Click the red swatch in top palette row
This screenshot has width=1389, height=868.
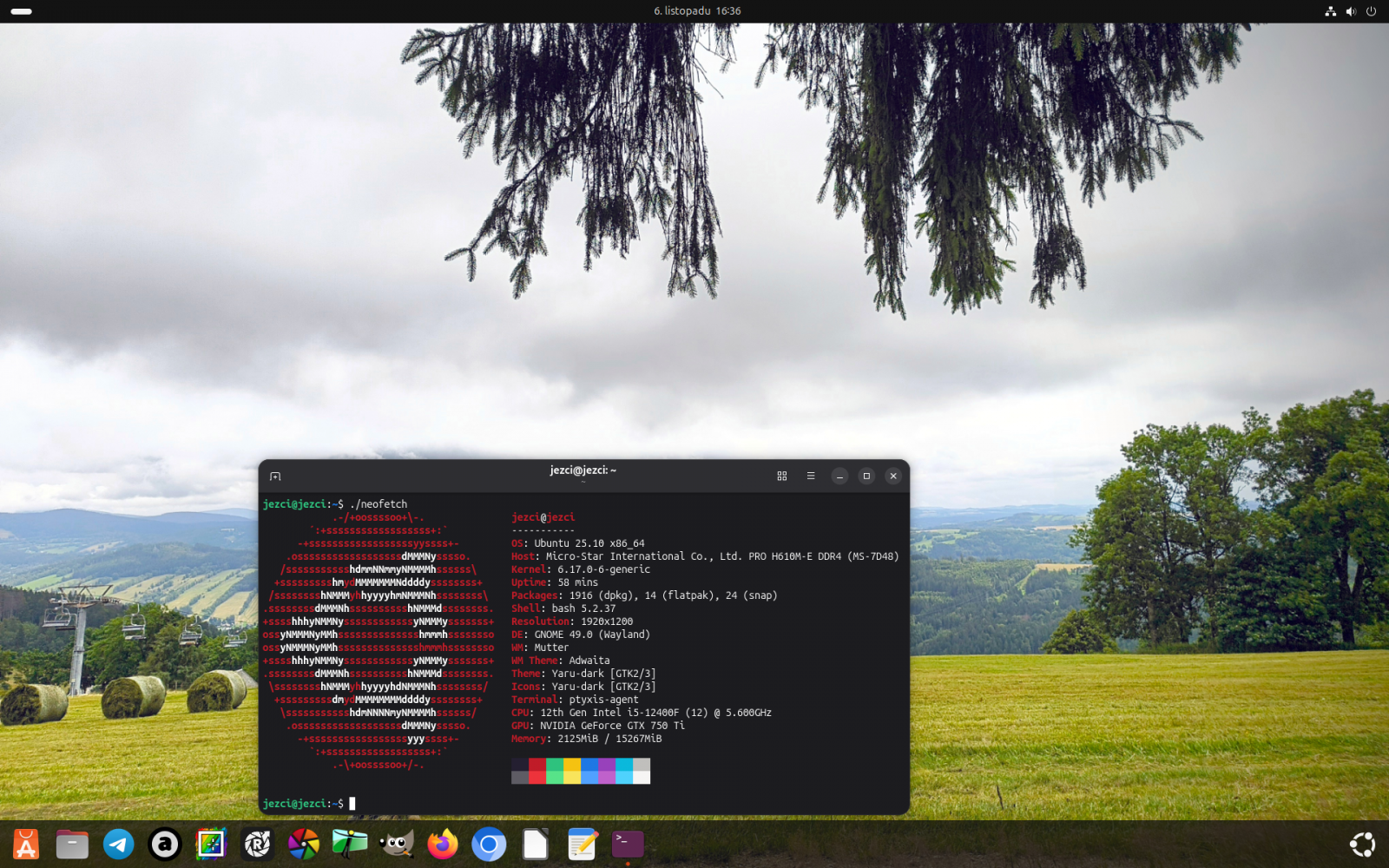pos(537,765)
